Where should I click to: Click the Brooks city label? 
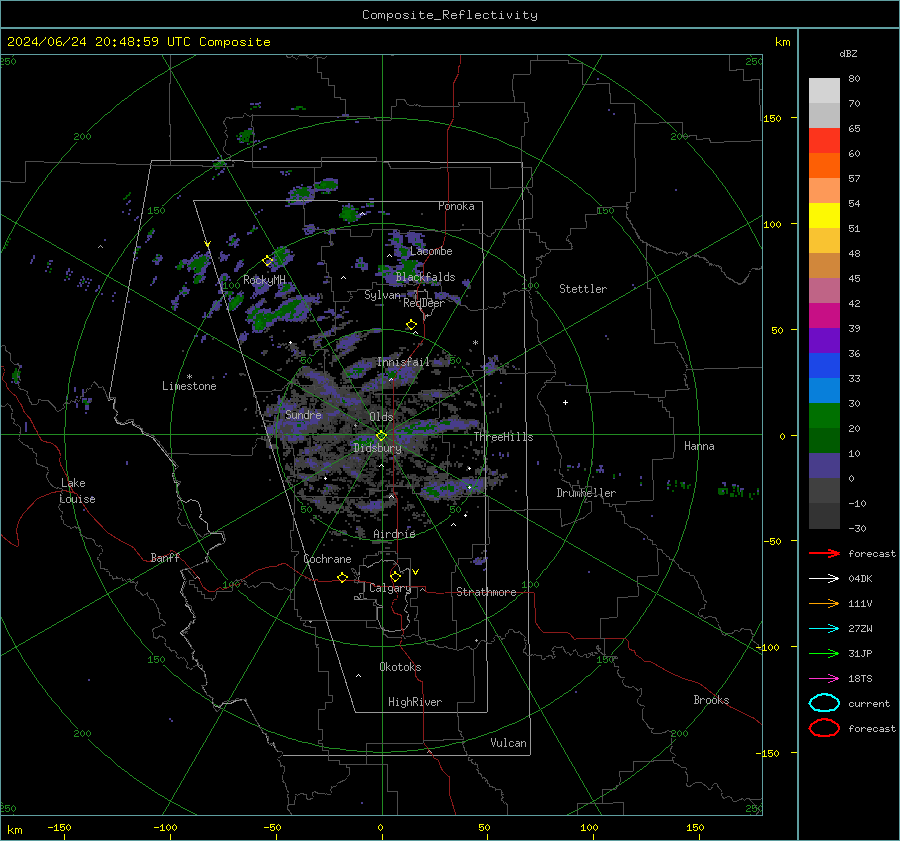pos(711,700)
